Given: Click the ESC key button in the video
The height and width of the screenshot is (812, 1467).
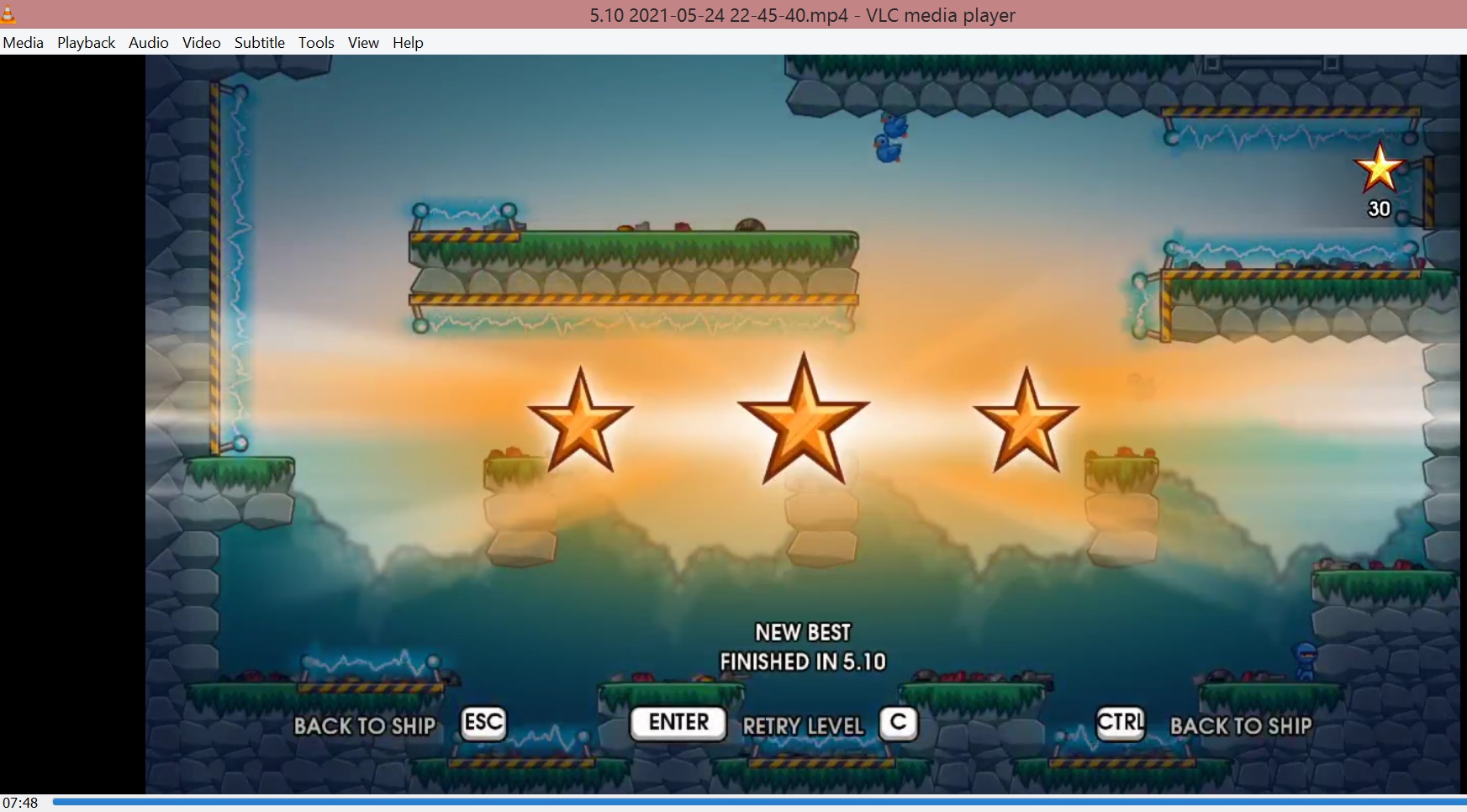Looking at the screenshot, I should (484, 723).
